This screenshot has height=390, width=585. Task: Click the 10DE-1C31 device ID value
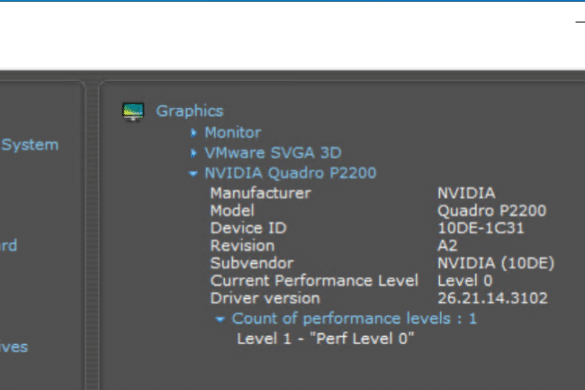pos(481,228)
